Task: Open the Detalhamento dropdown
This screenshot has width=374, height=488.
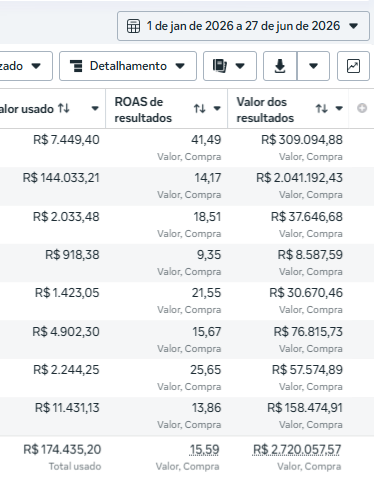Action: click(x=128, y=66)
